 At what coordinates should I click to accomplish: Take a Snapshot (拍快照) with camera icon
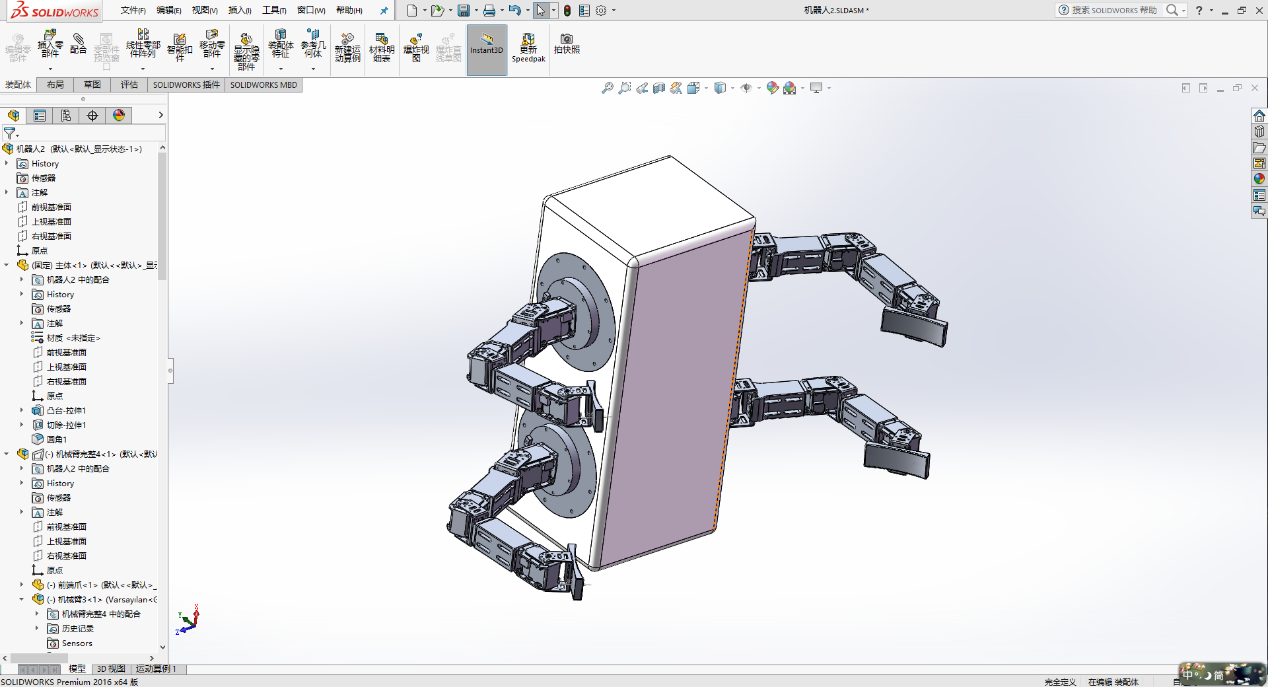click(566, 44)
